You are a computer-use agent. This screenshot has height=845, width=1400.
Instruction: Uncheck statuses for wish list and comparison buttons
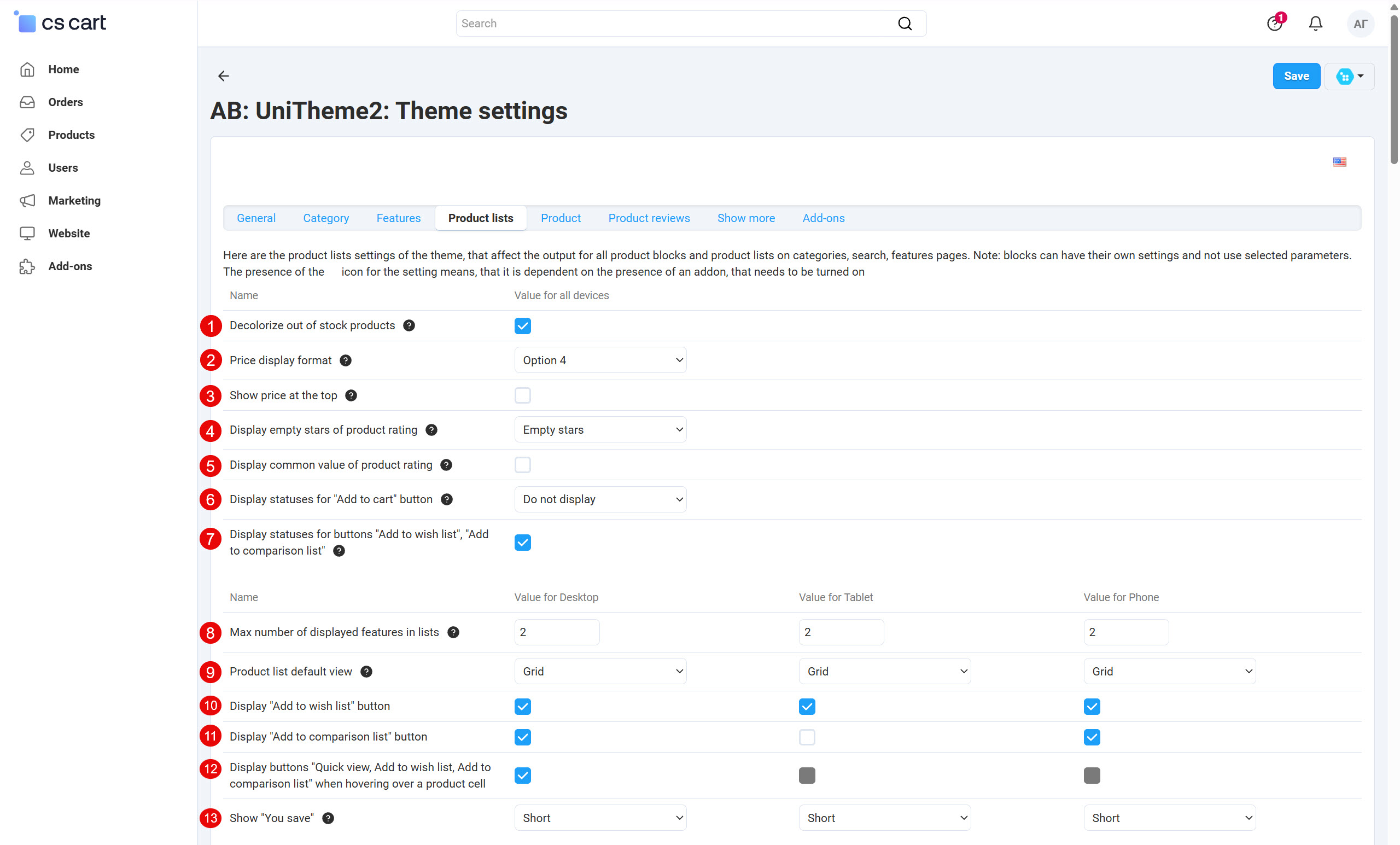coord(522,543)
